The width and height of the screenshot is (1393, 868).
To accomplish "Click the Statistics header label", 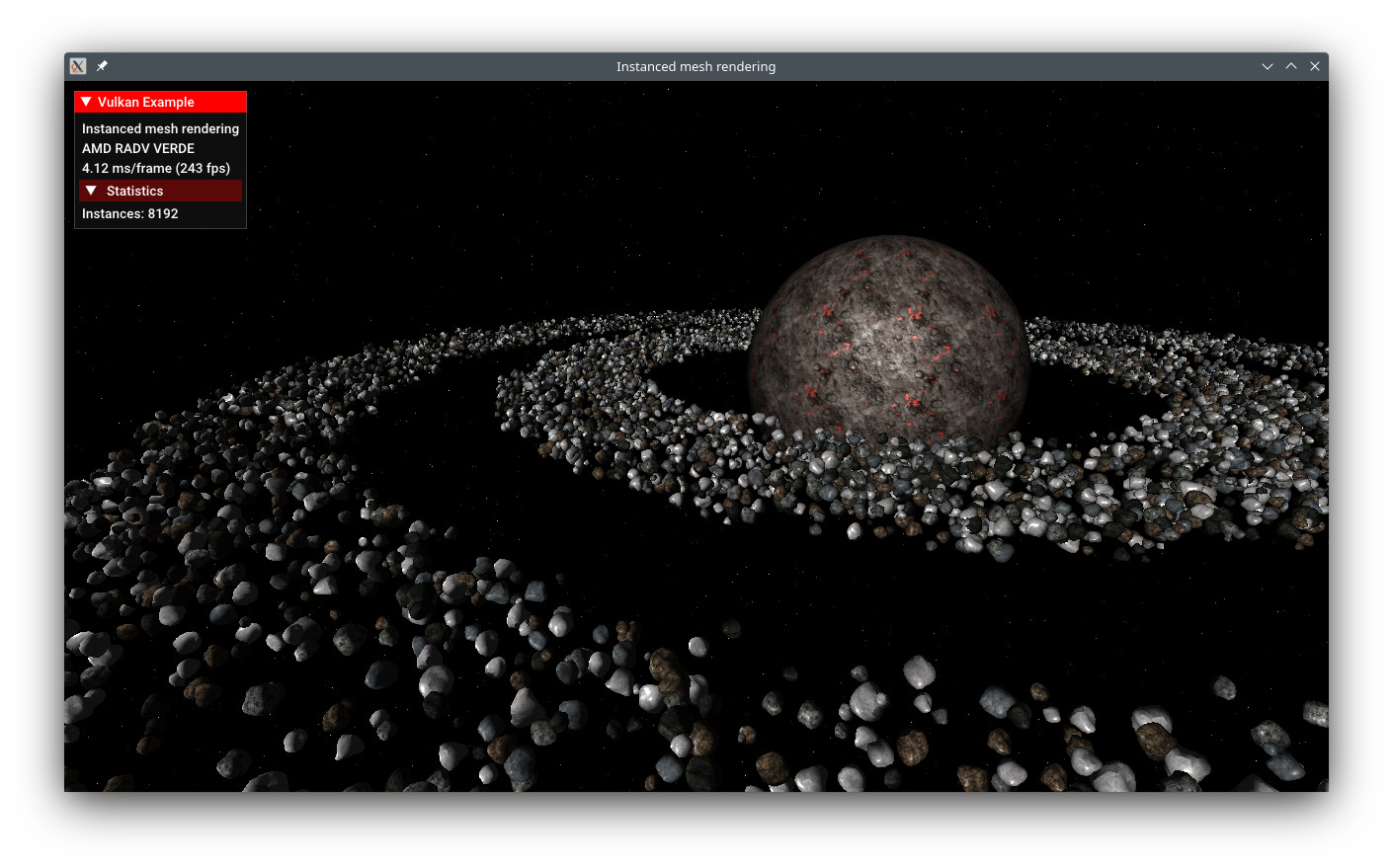I will coord(134,191).
